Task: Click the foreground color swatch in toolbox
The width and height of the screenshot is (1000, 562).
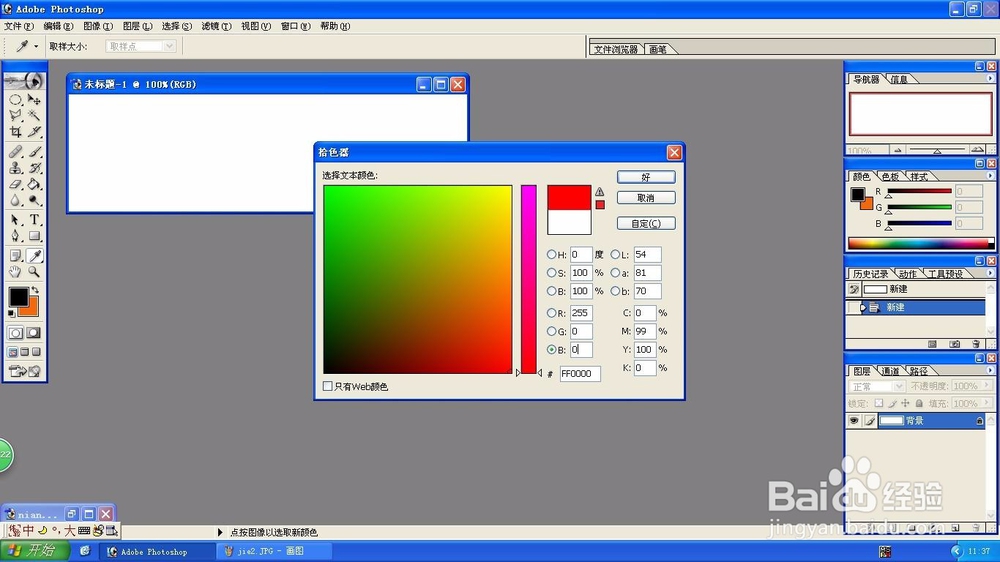Action: (18, 297)
